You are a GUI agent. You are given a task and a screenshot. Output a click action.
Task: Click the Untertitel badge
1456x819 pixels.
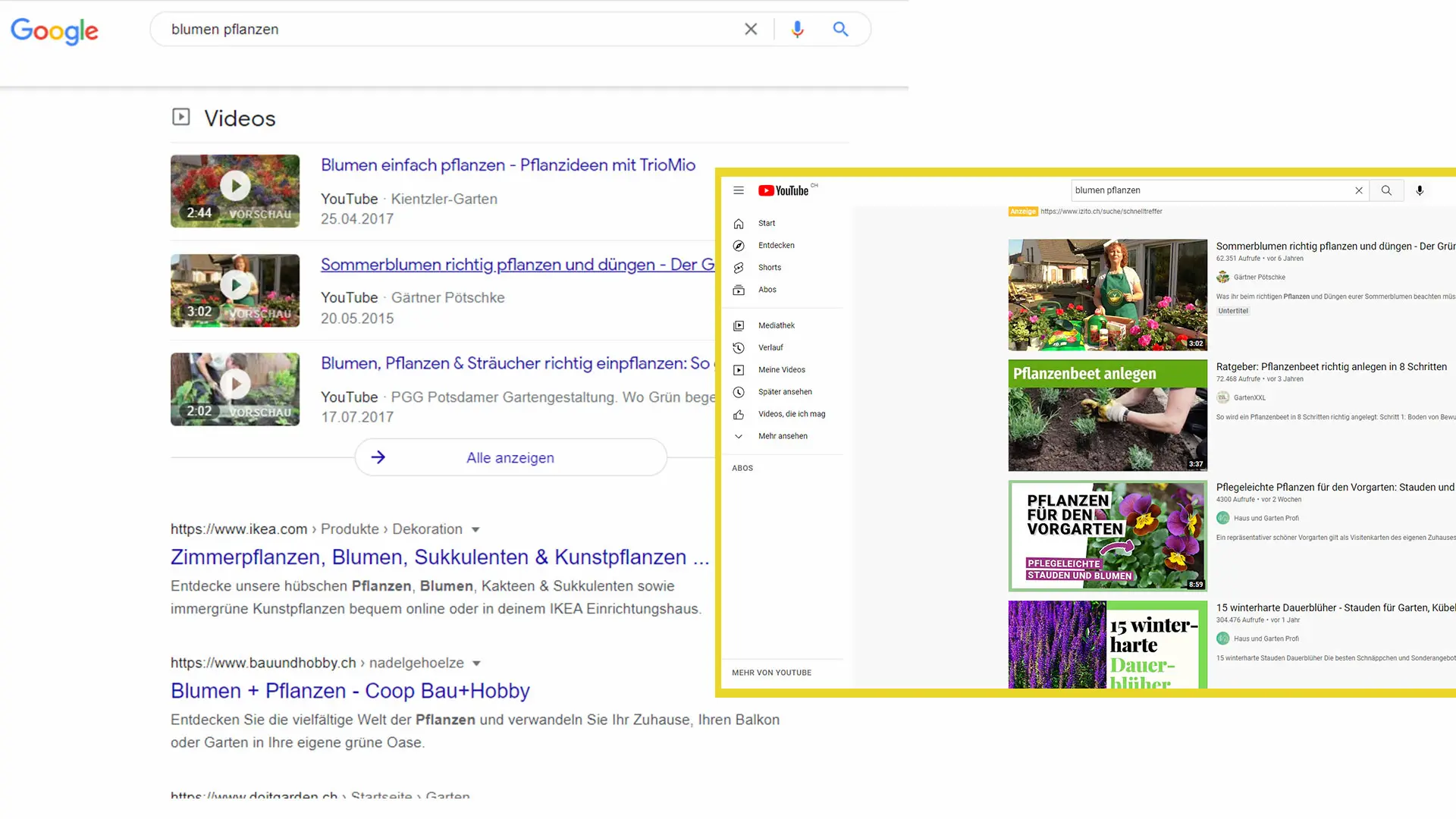point(1233,311)
